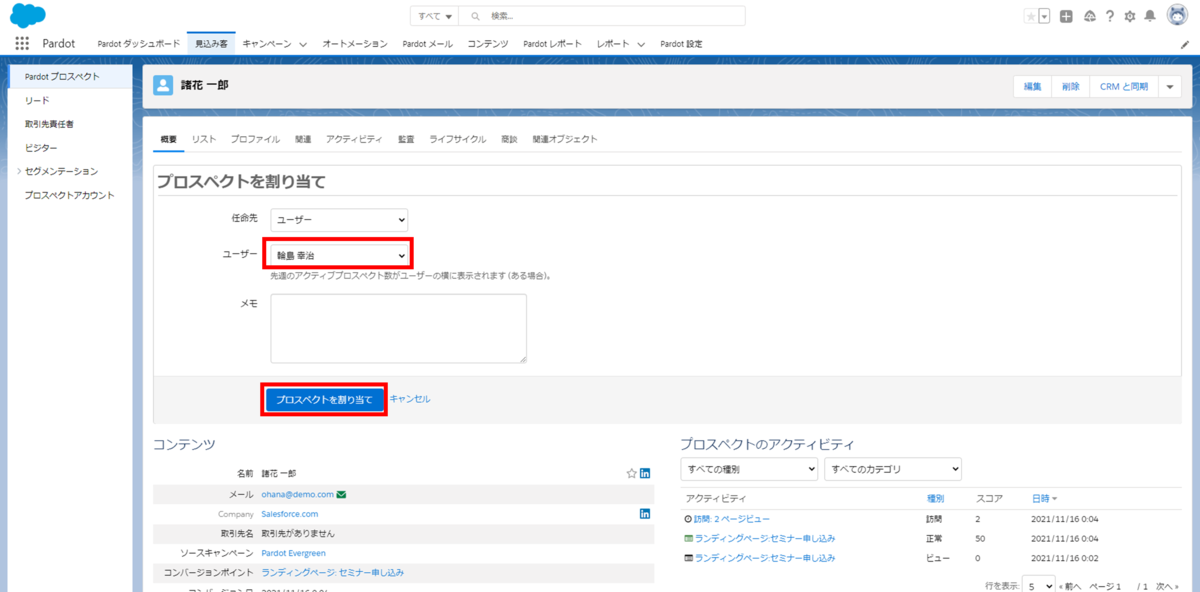Click the Salesforce cloud logo
This screenshot has width=1200, height=592.
click(x=28, y=15)
